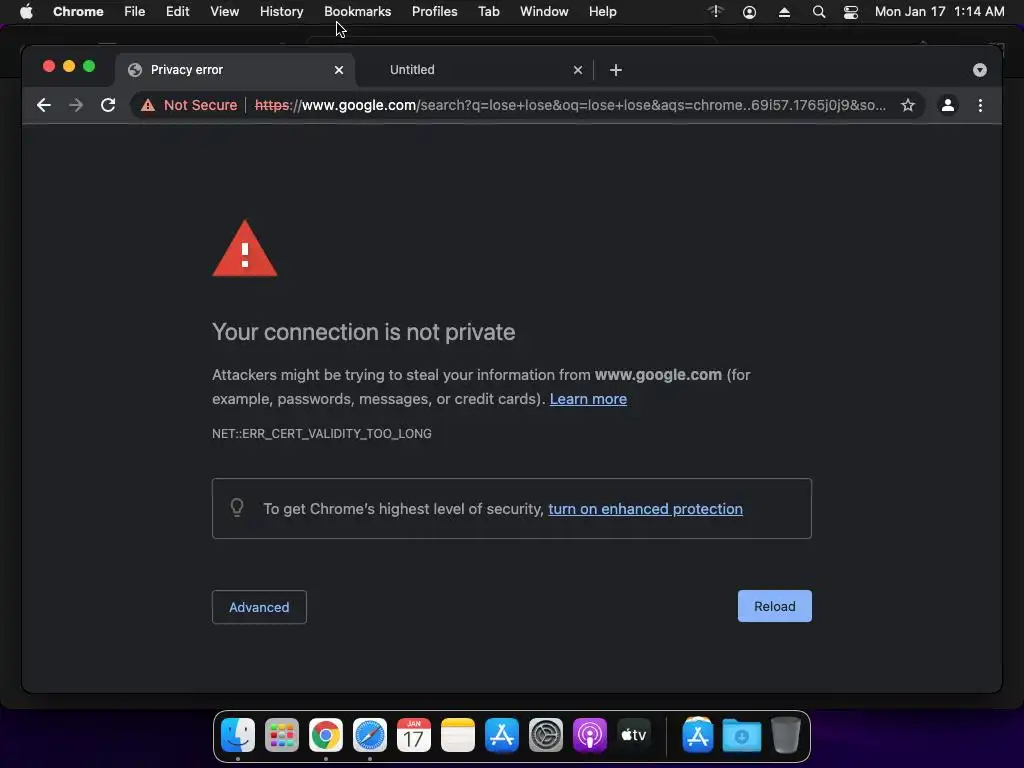1024x768 pixels.
Task: Click the Advanced button
Action: pos(259,607)
